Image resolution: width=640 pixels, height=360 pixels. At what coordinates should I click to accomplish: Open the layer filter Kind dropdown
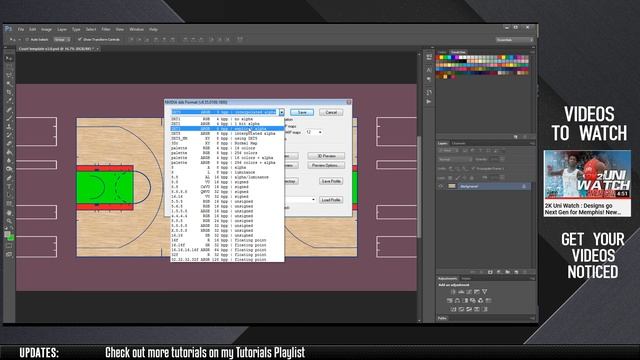(448, 151)
